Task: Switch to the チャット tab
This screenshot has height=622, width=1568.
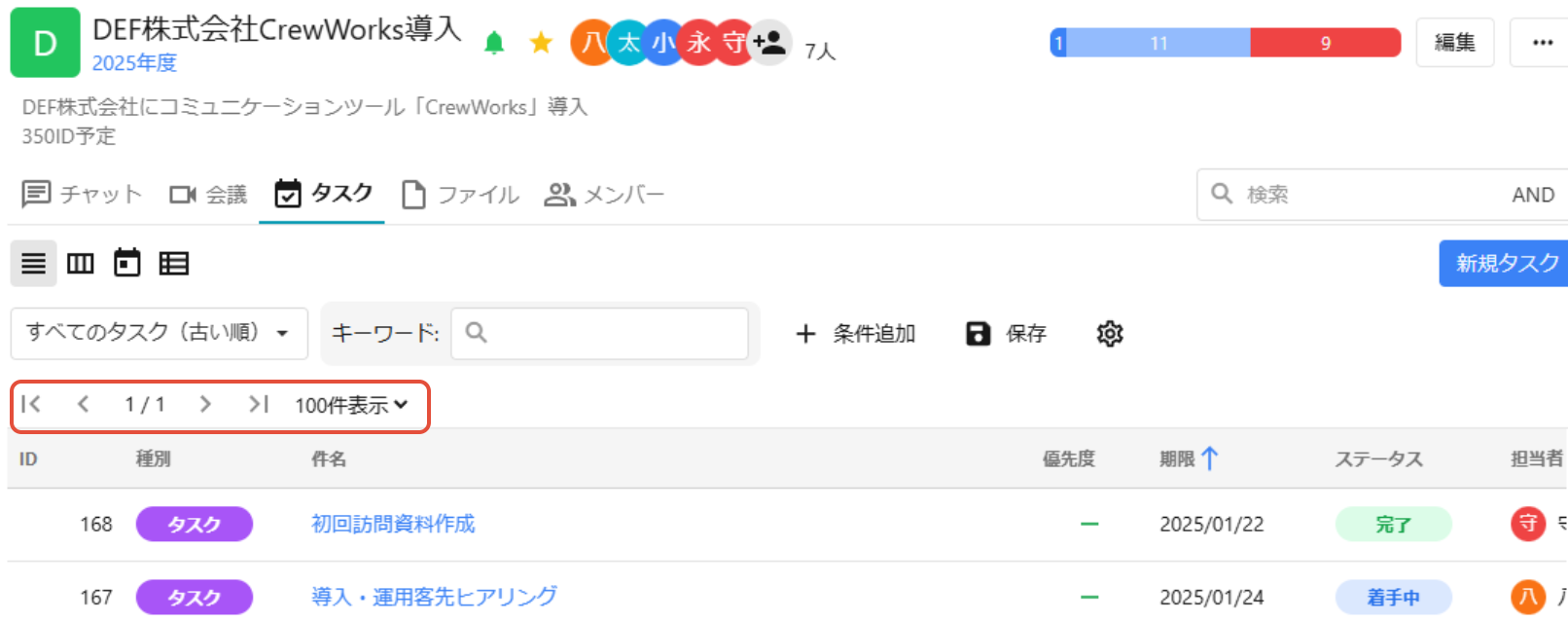Action: [82, 195]
